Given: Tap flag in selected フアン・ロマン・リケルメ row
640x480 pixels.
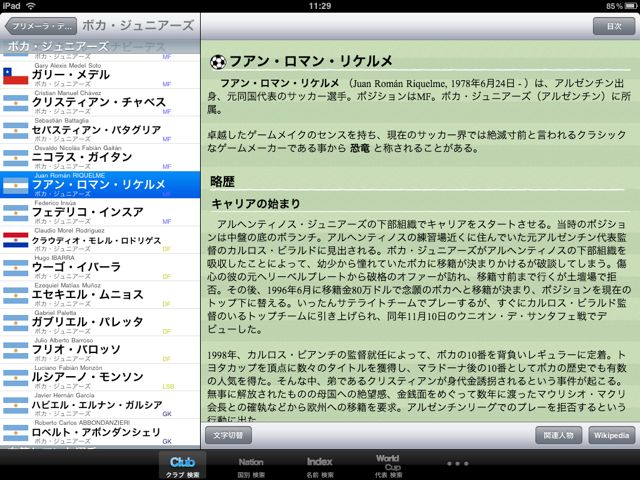Looking at the screenshot, I should tap(16, 186).
